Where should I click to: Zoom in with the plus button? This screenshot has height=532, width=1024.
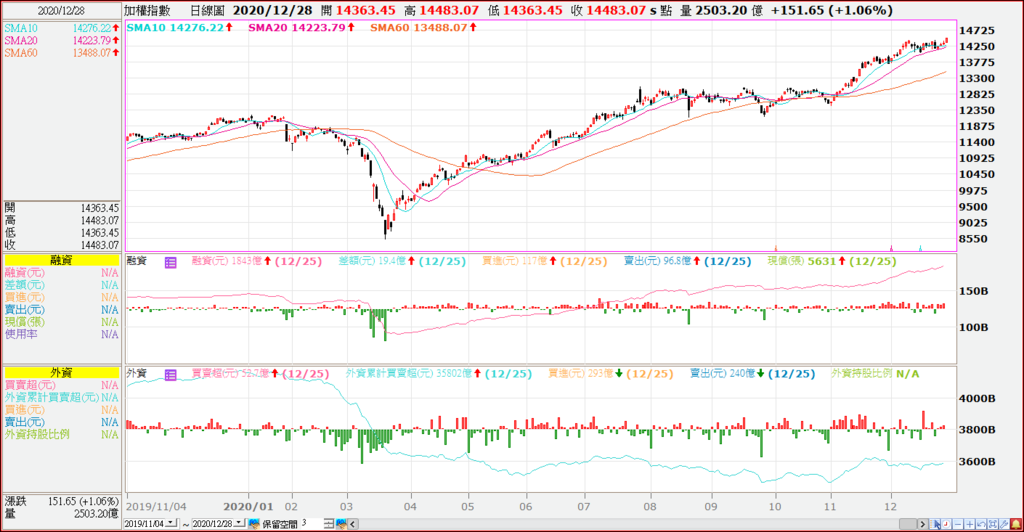(x=969, y=524)
